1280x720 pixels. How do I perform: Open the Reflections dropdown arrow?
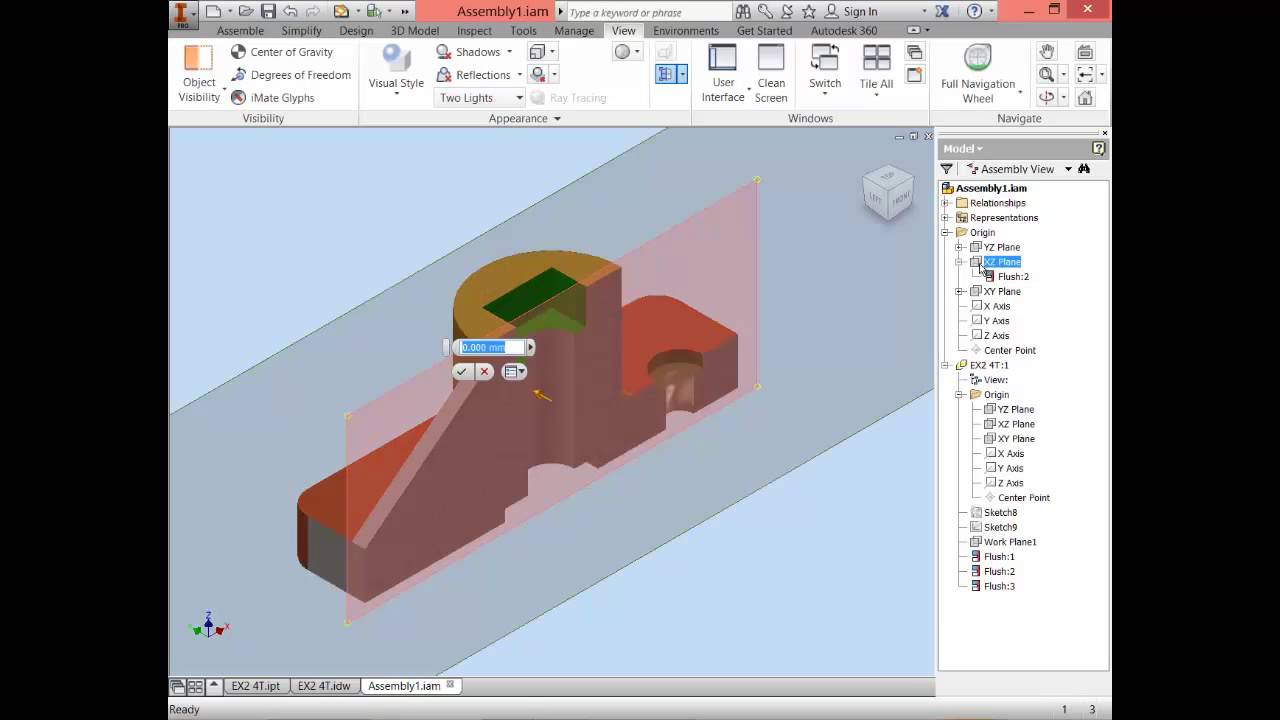tap(519, 75)
